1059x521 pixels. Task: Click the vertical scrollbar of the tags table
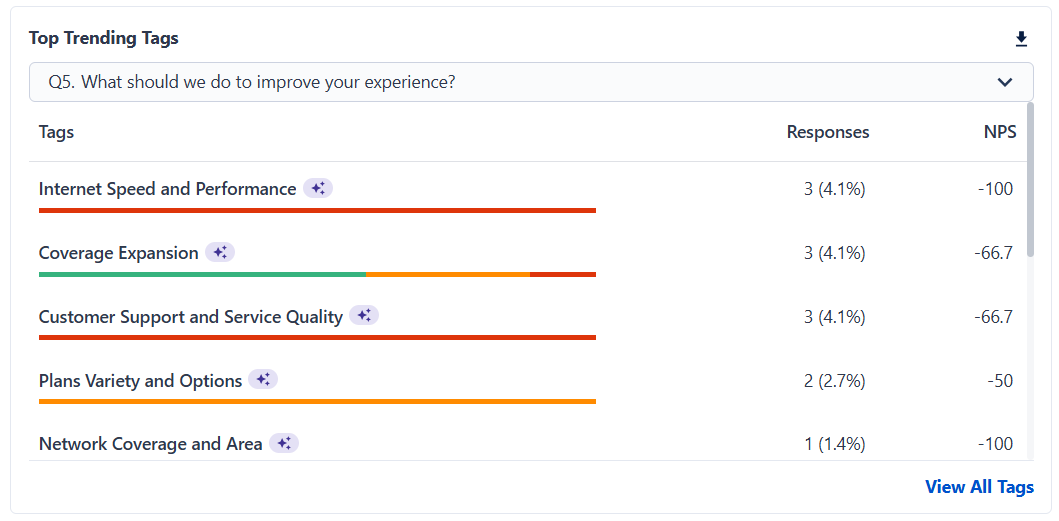coord(1030,180)
